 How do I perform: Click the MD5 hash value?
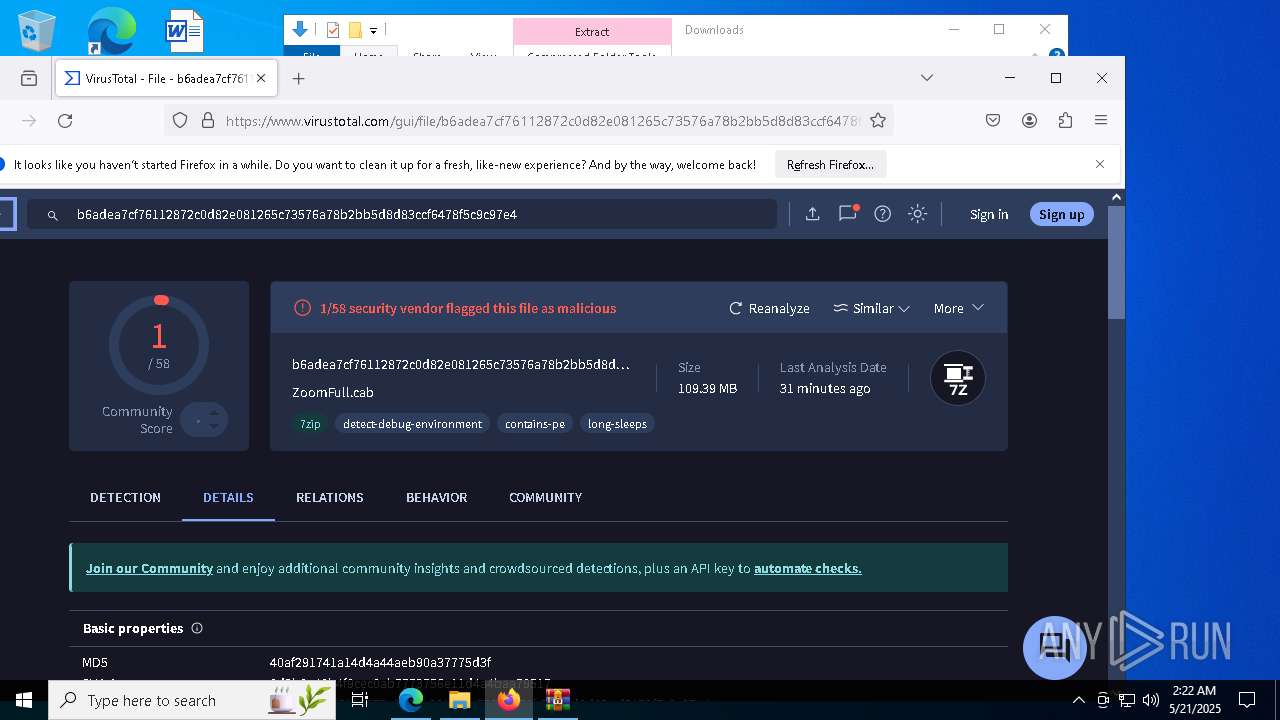(380, 662)
